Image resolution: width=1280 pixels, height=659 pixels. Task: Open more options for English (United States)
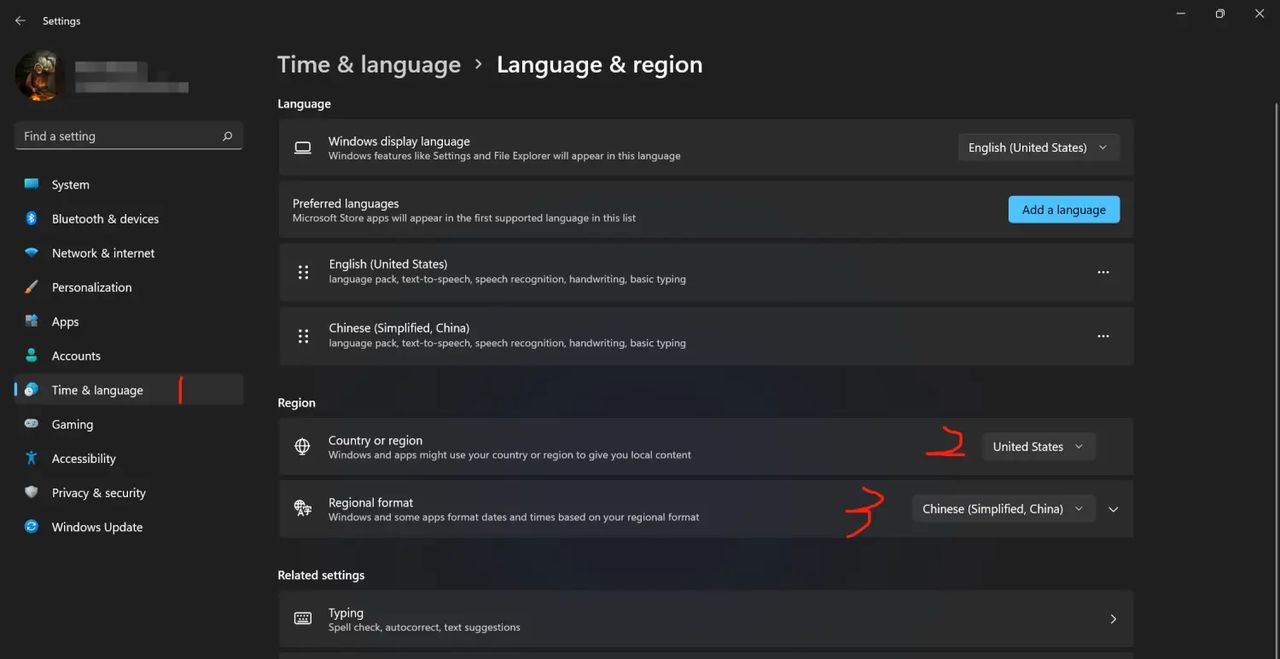1103,271
